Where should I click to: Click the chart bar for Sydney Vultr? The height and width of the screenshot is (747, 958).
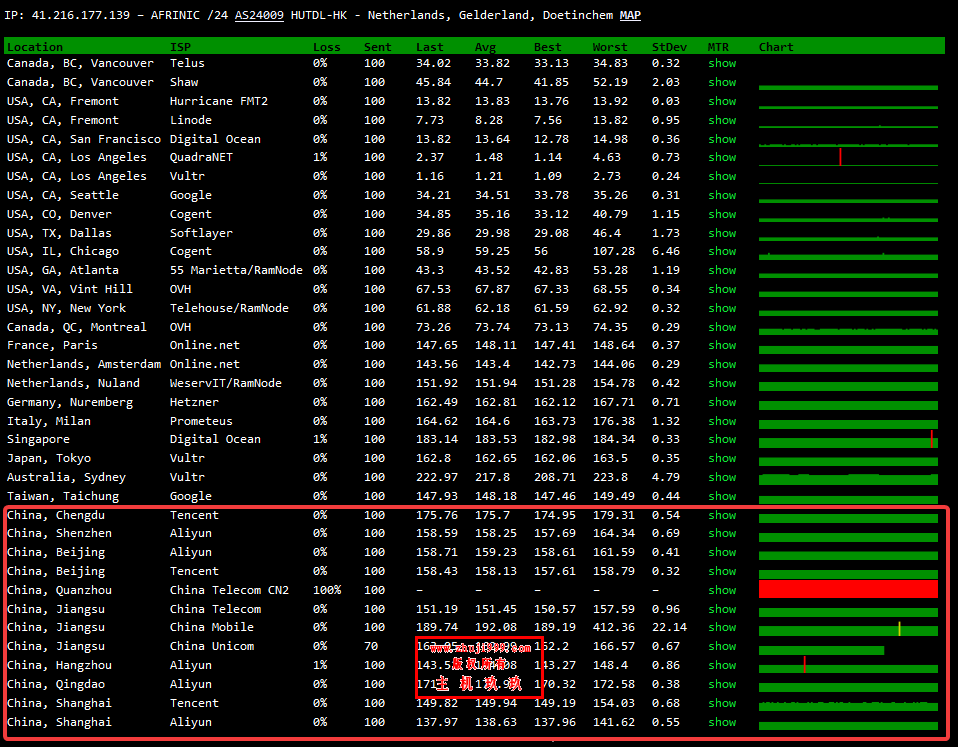coord(848,479)
